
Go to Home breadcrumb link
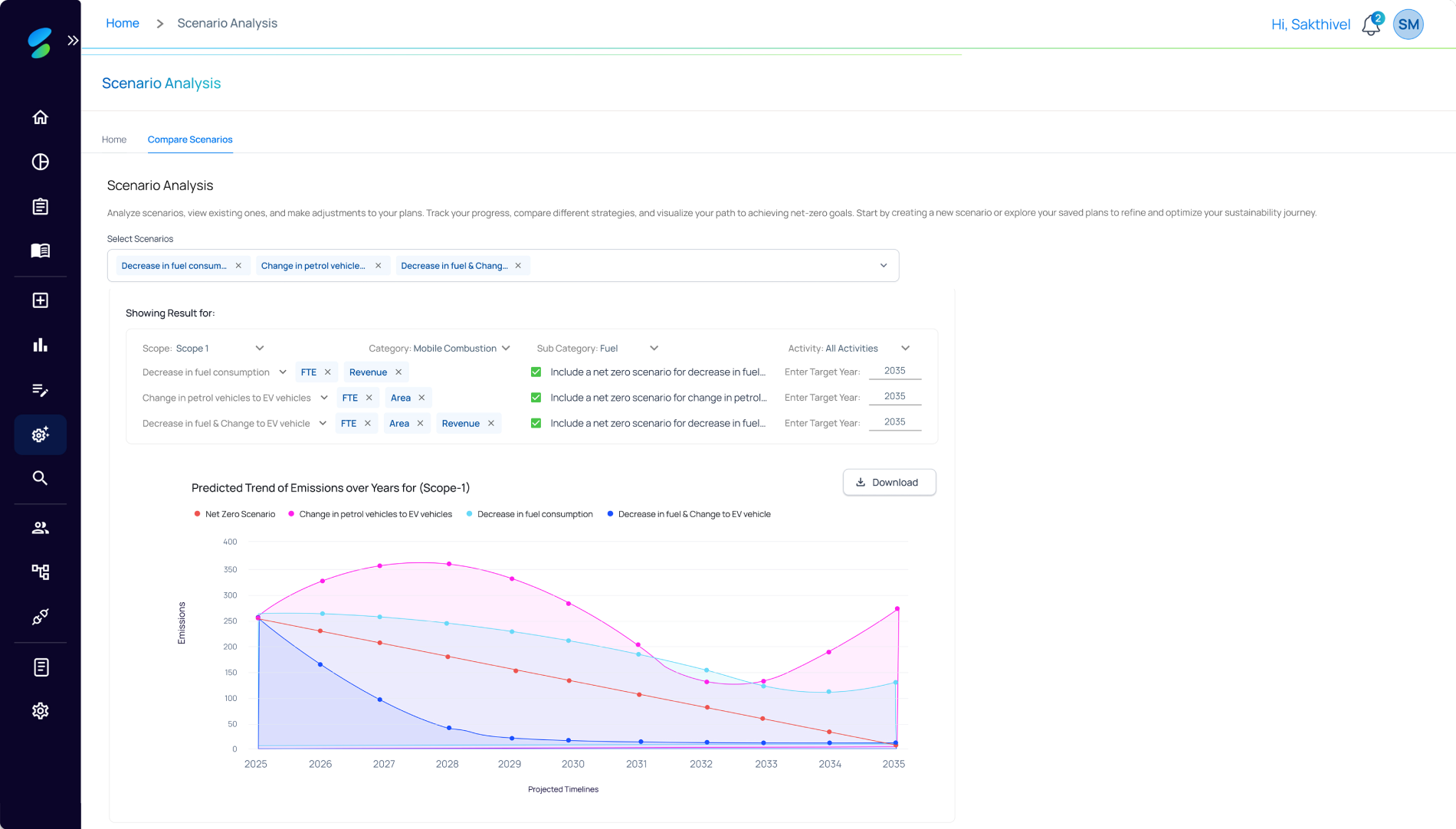pyautogui.click(x=123, y=24)
